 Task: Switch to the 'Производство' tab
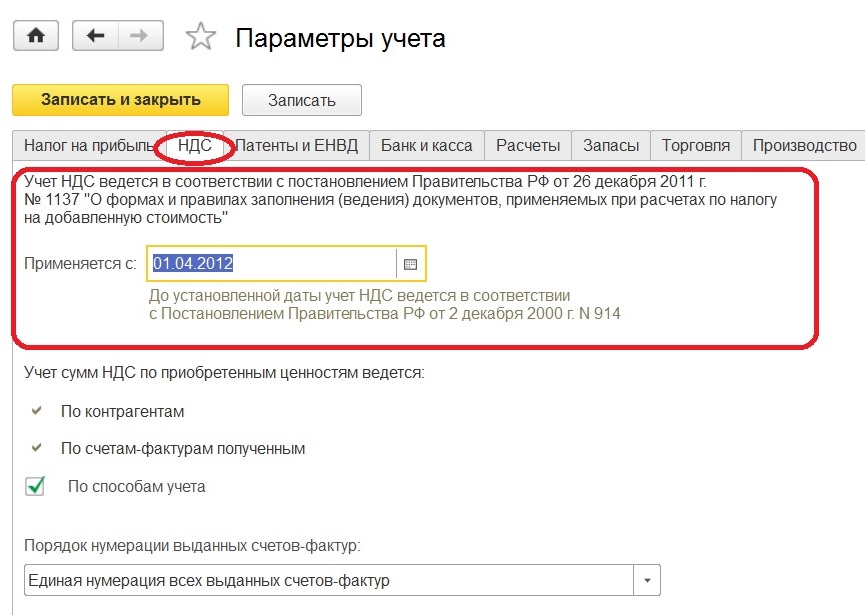click(x=804, y=146)
